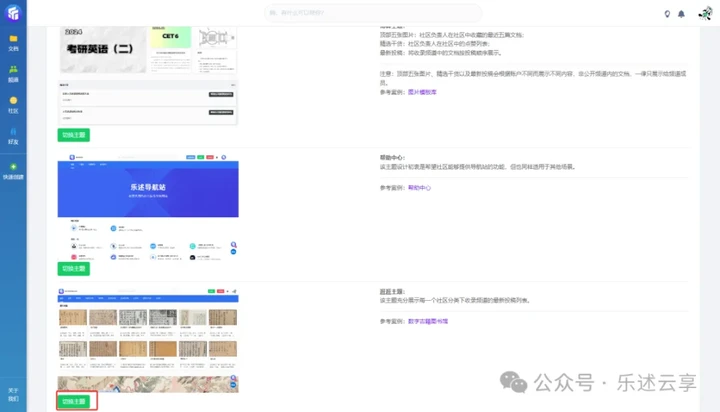This screenshot has height=412, width=720.
Task: Open the 数字古籍图书馆 reference link
Action: pos(428,322)
